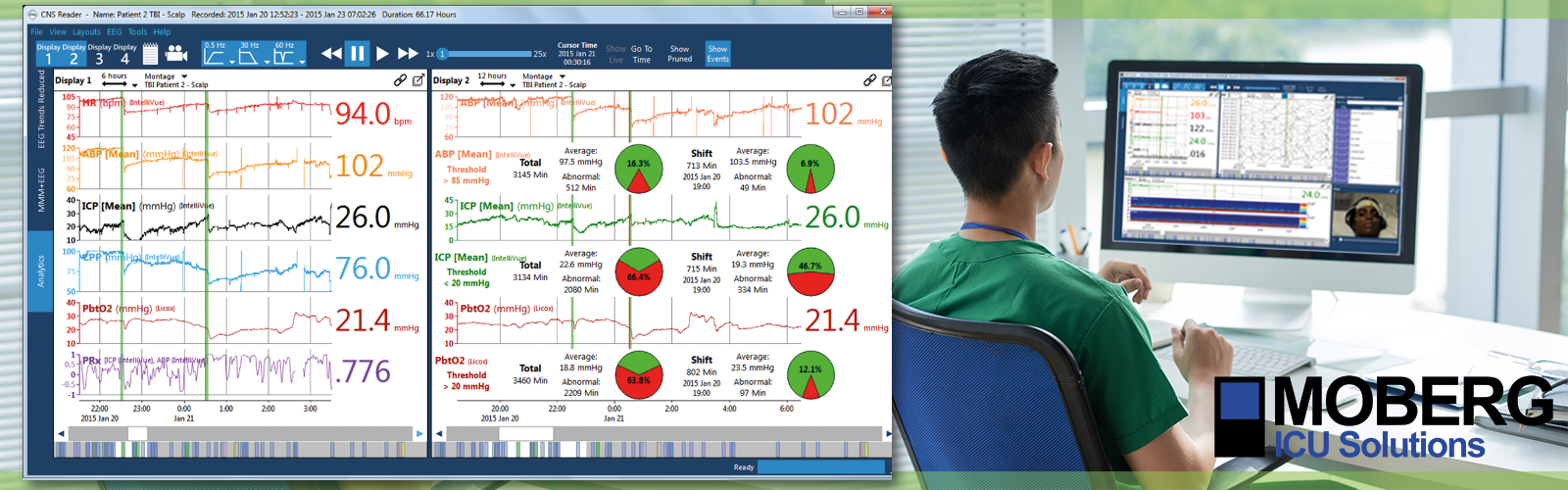1568x490 pixels.
Task: Click the notepad annotations icon
Action: coord(151,52)
